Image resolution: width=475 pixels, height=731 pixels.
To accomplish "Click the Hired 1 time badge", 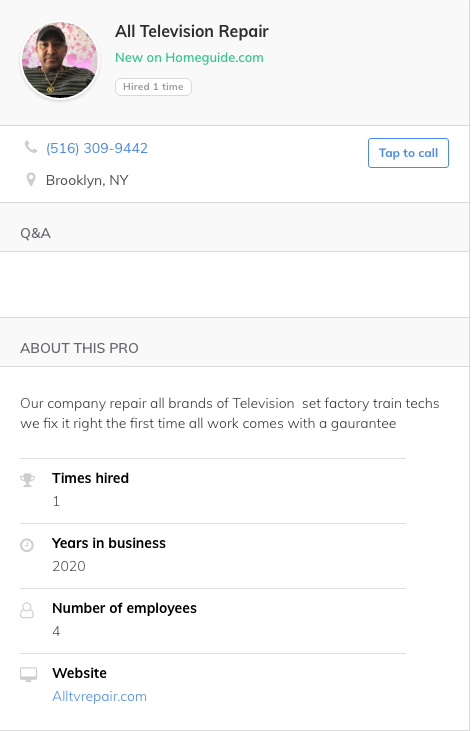I will pos(153,87).
